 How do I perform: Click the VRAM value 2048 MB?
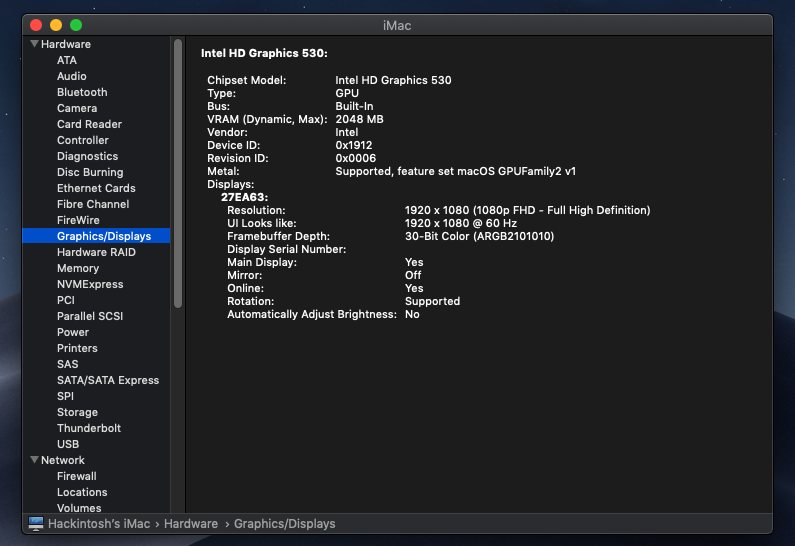point(359,119)
